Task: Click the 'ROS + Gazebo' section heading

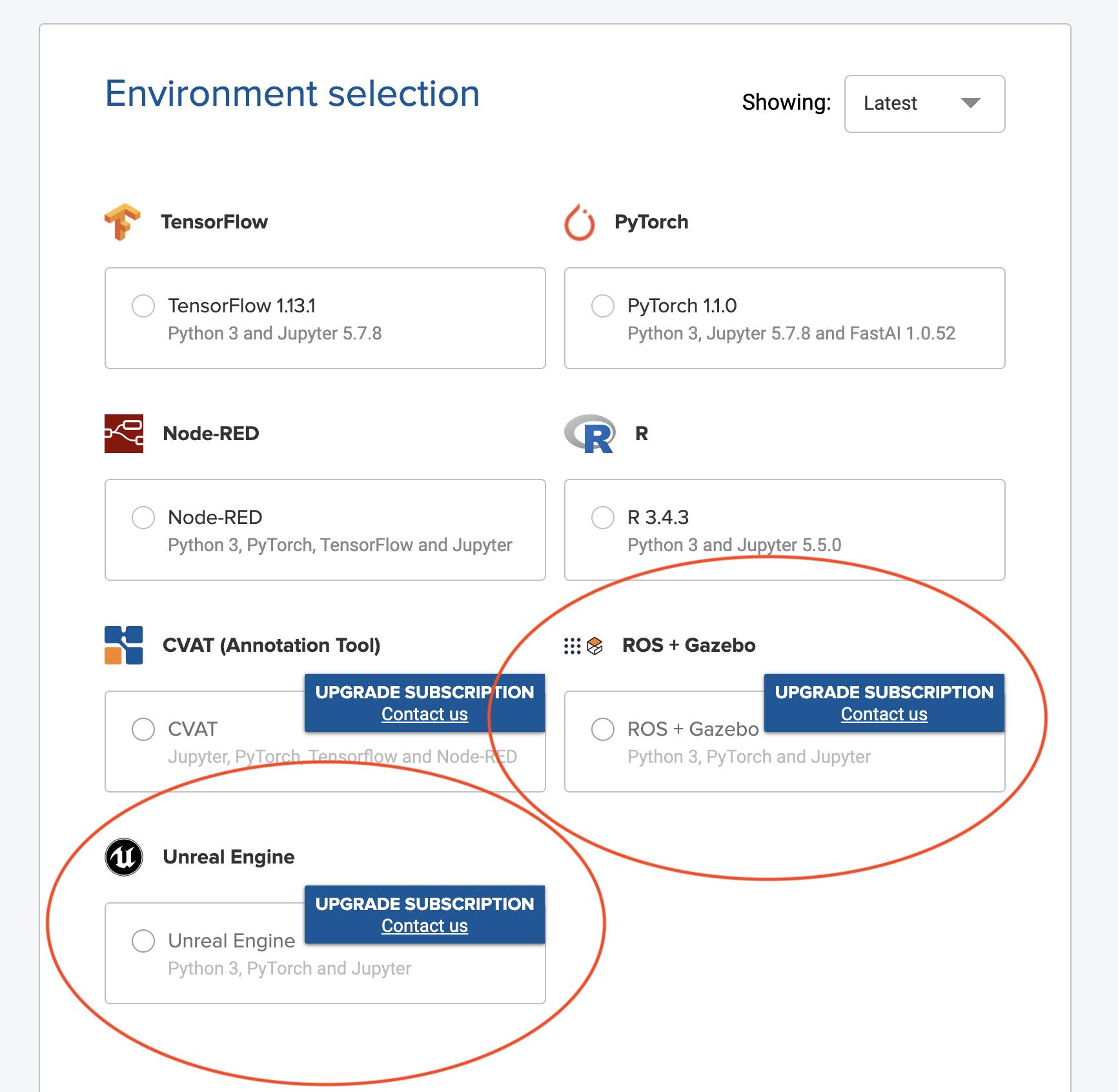Action: pyautogui.click(x=689, y=645)
